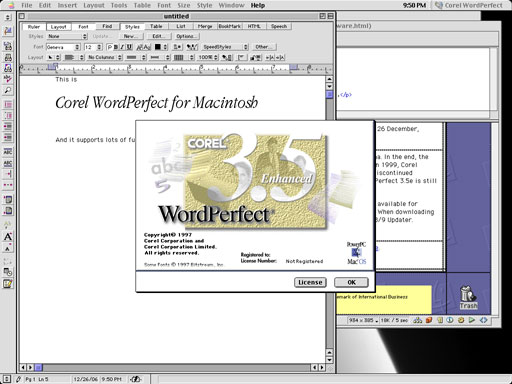Click the document heading 'Corel WordPerfect for Macintosh'
Viewport: 512px width, 384px height.
click(x=156, y=102)
